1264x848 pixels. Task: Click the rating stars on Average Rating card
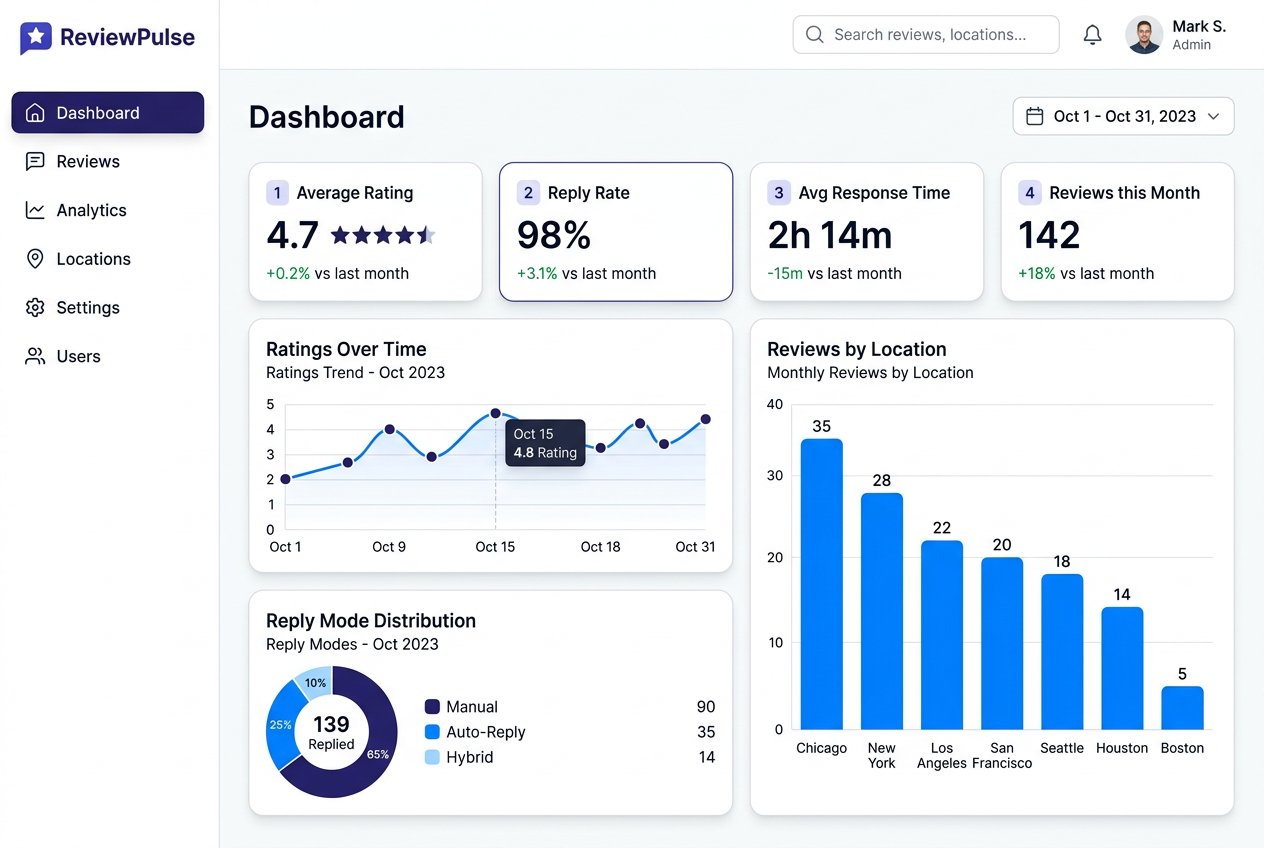point(383,235)
